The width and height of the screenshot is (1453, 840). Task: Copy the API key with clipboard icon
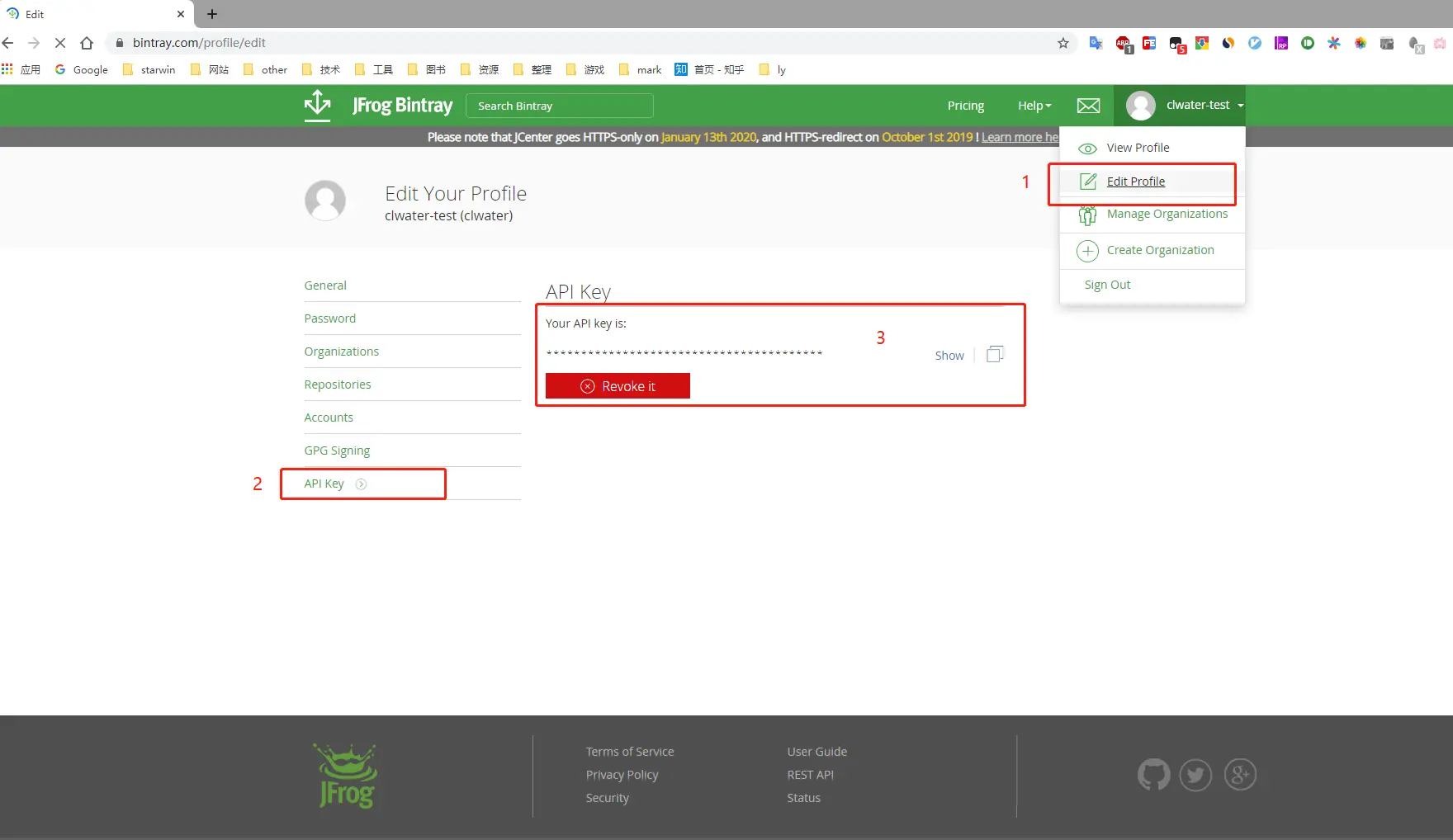coord(995,354)
